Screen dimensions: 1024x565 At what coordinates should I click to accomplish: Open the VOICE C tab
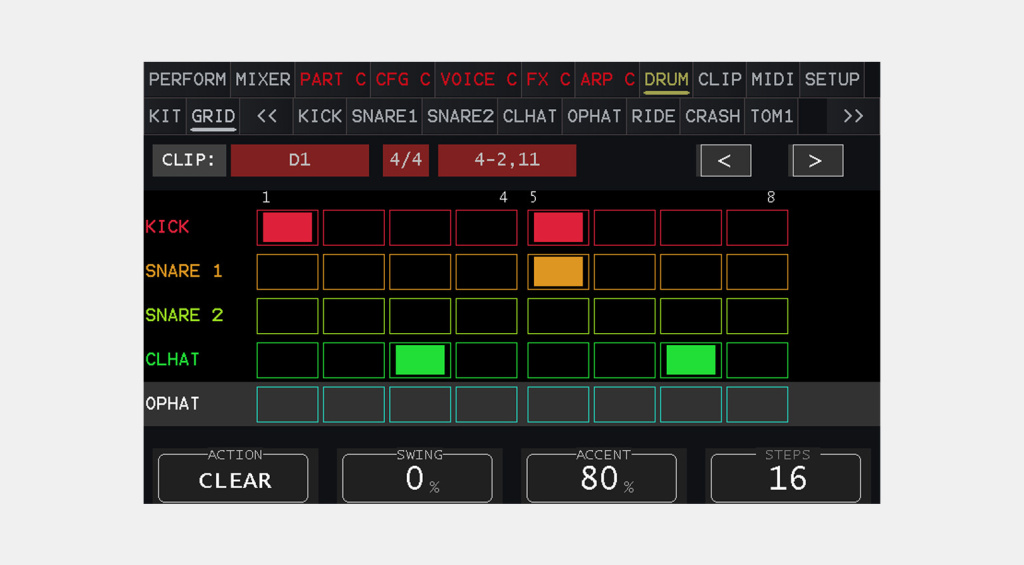coord(478,80)
